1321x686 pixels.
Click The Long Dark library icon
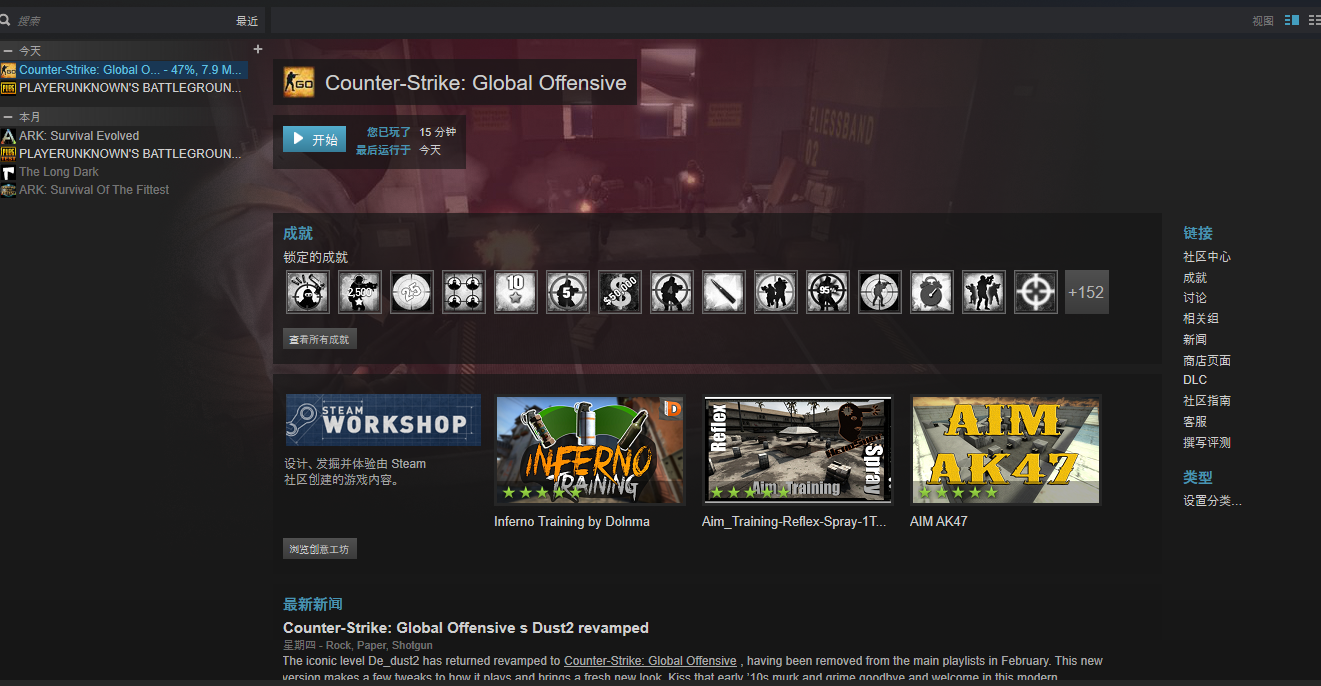[x=8, y=172]
